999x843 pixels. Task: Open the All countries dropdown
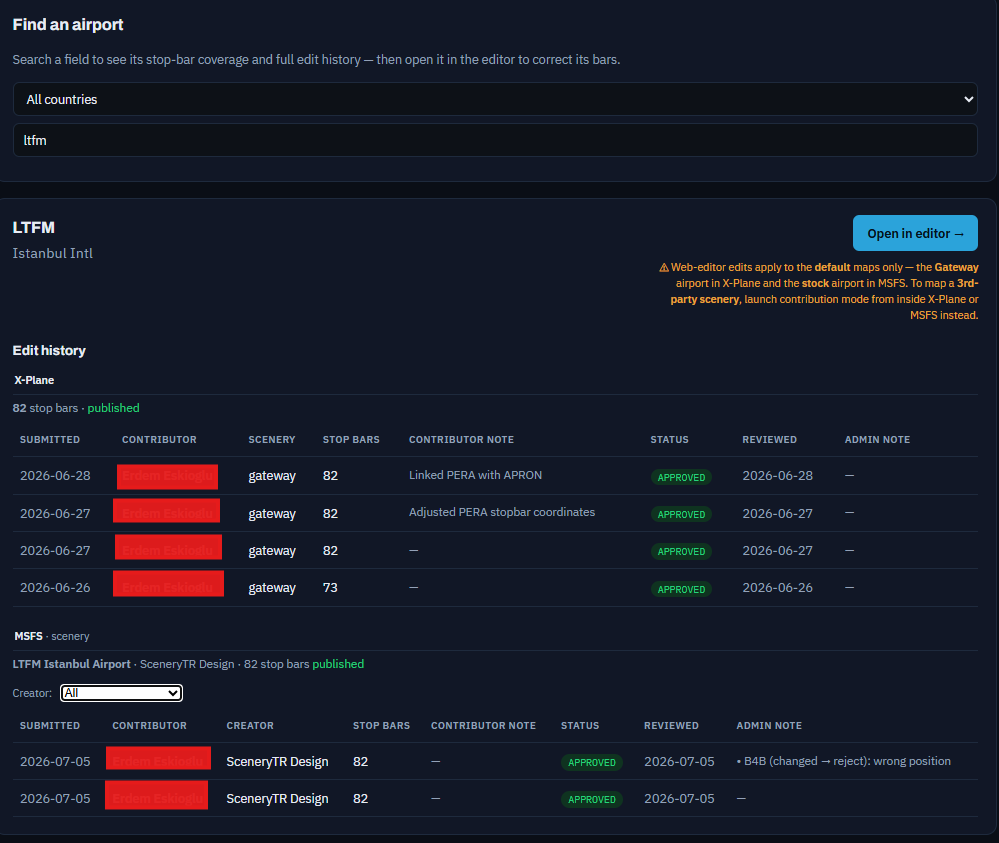[x=495, y=99]
